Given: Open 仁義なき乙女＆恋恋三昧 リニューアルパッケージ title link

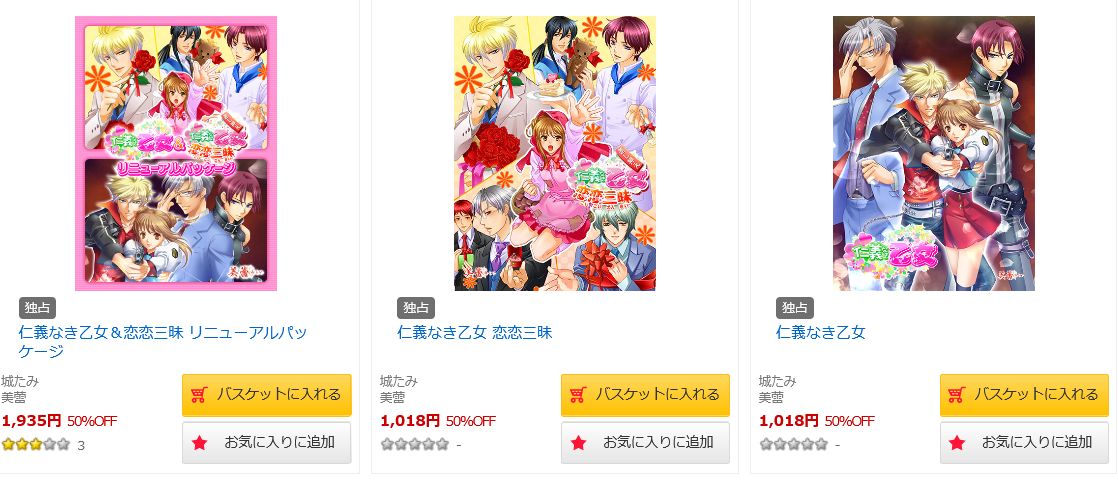Looking at the screenshot, I should (163, 342).
